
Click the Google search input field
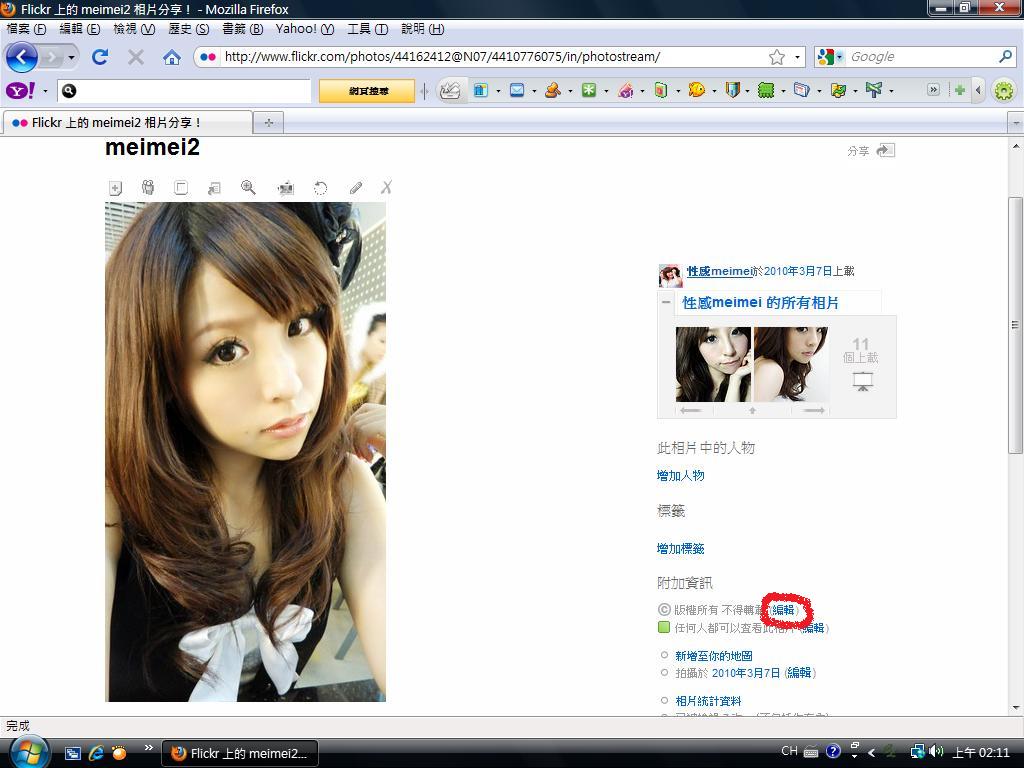click(x=922, y=57)
